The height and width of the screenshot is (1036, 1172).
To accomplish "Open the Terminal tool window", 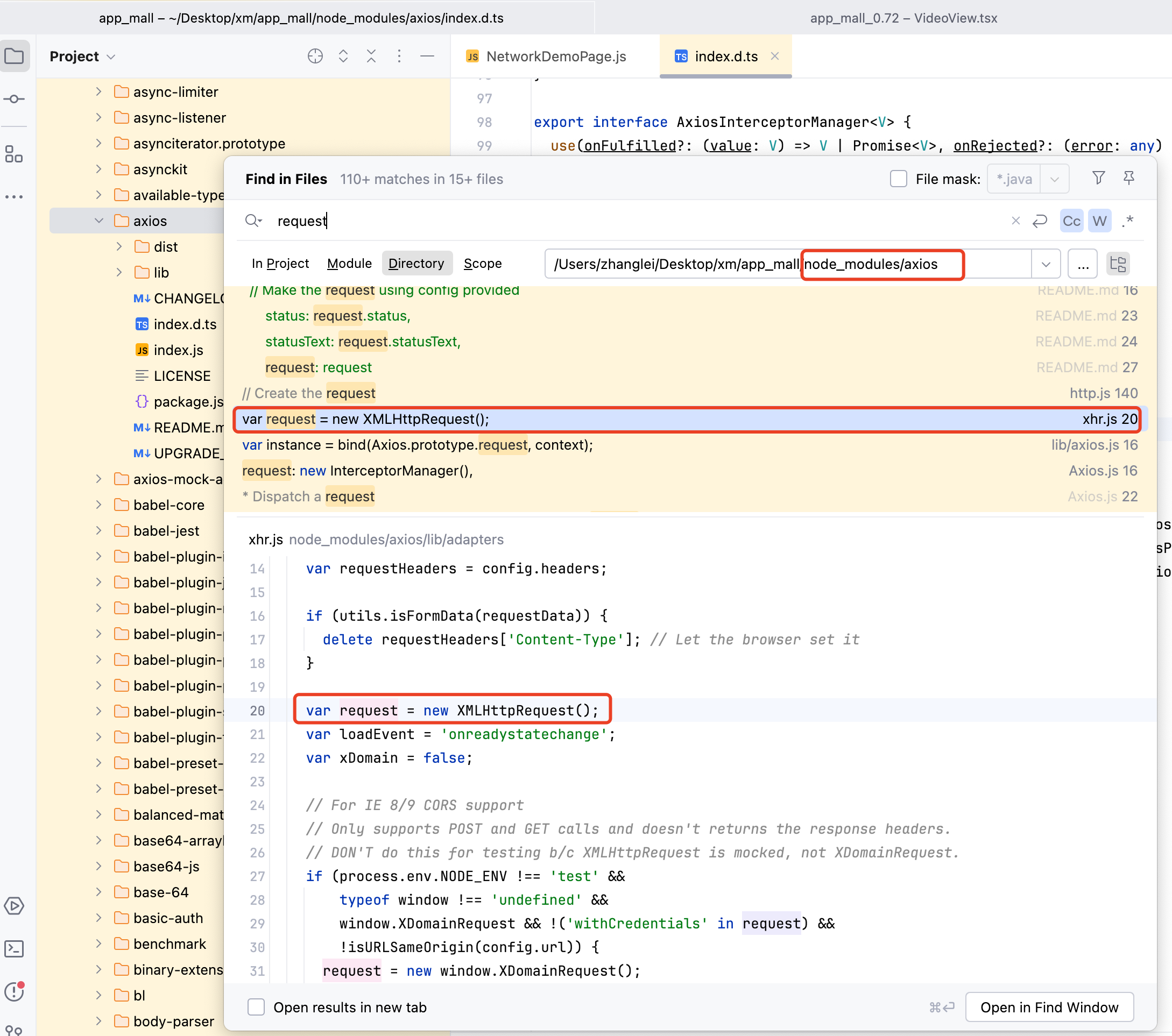I will pos(14,949).
